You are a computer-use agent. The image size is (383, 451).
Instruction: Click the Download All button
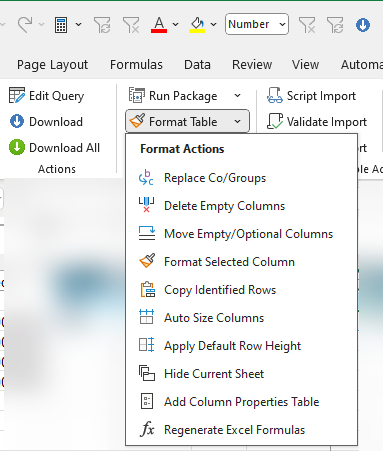point(54,148)
